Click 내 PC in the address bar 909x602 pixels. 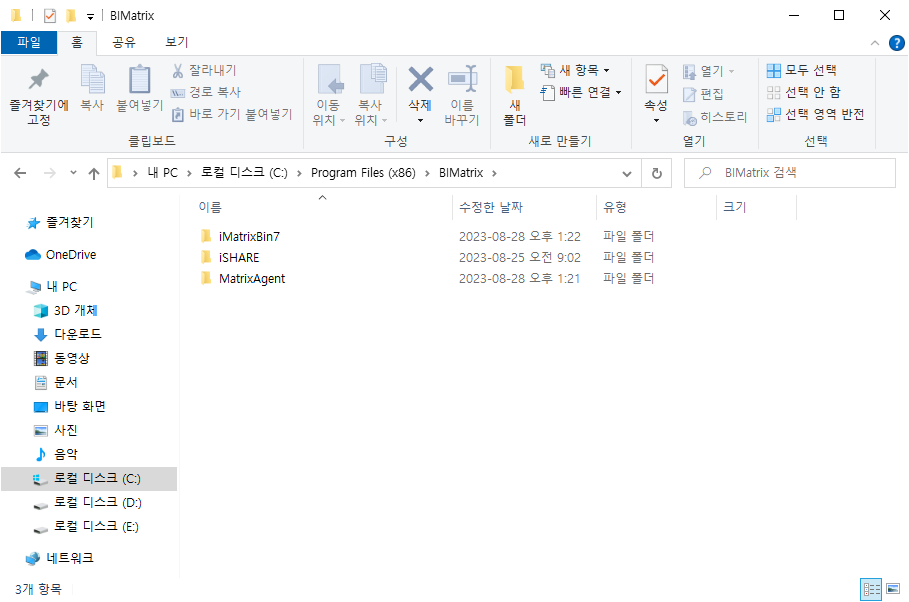[x=162, y=173]
